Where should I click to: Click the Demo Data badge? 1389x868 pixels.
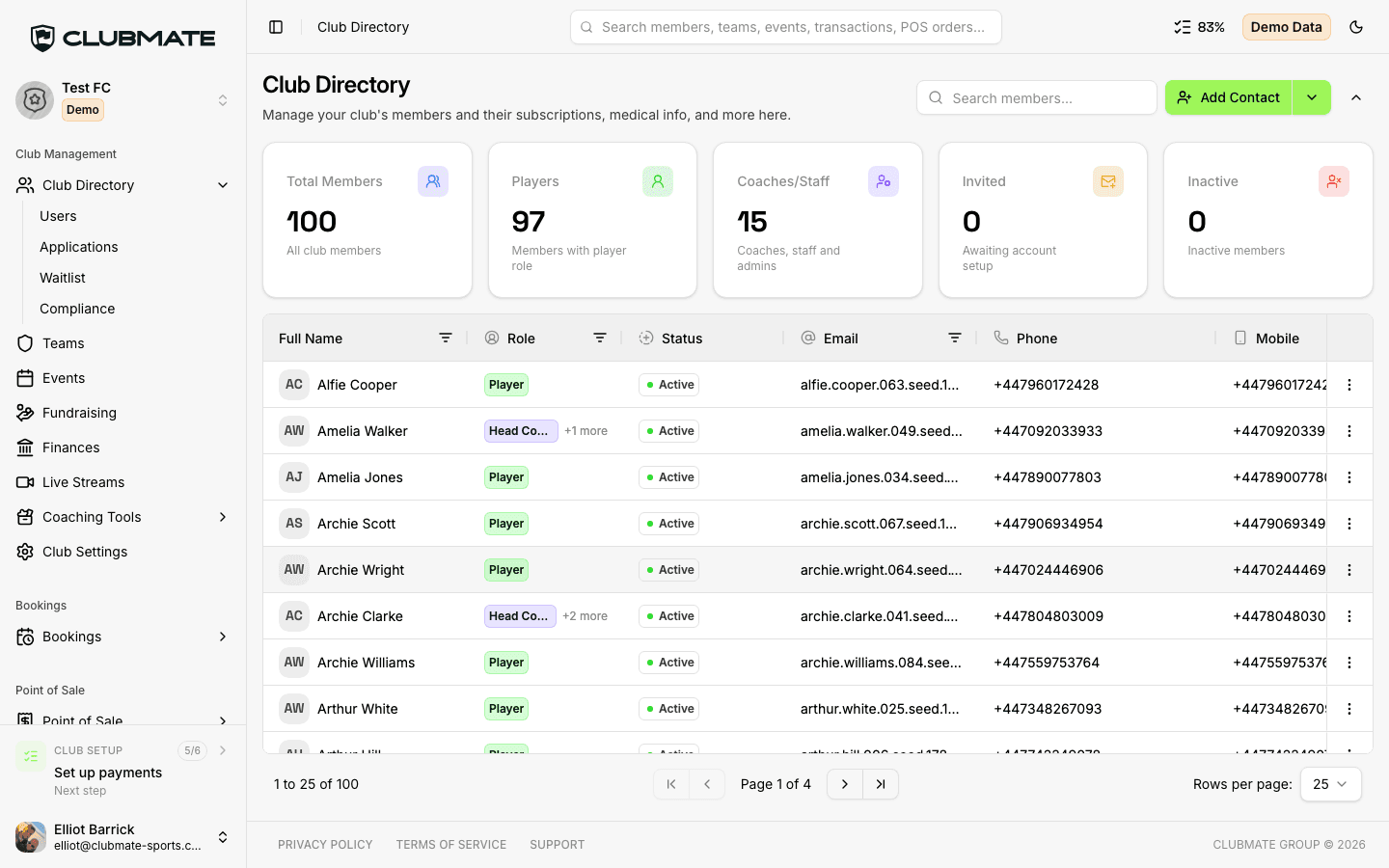coord(1286,27)
